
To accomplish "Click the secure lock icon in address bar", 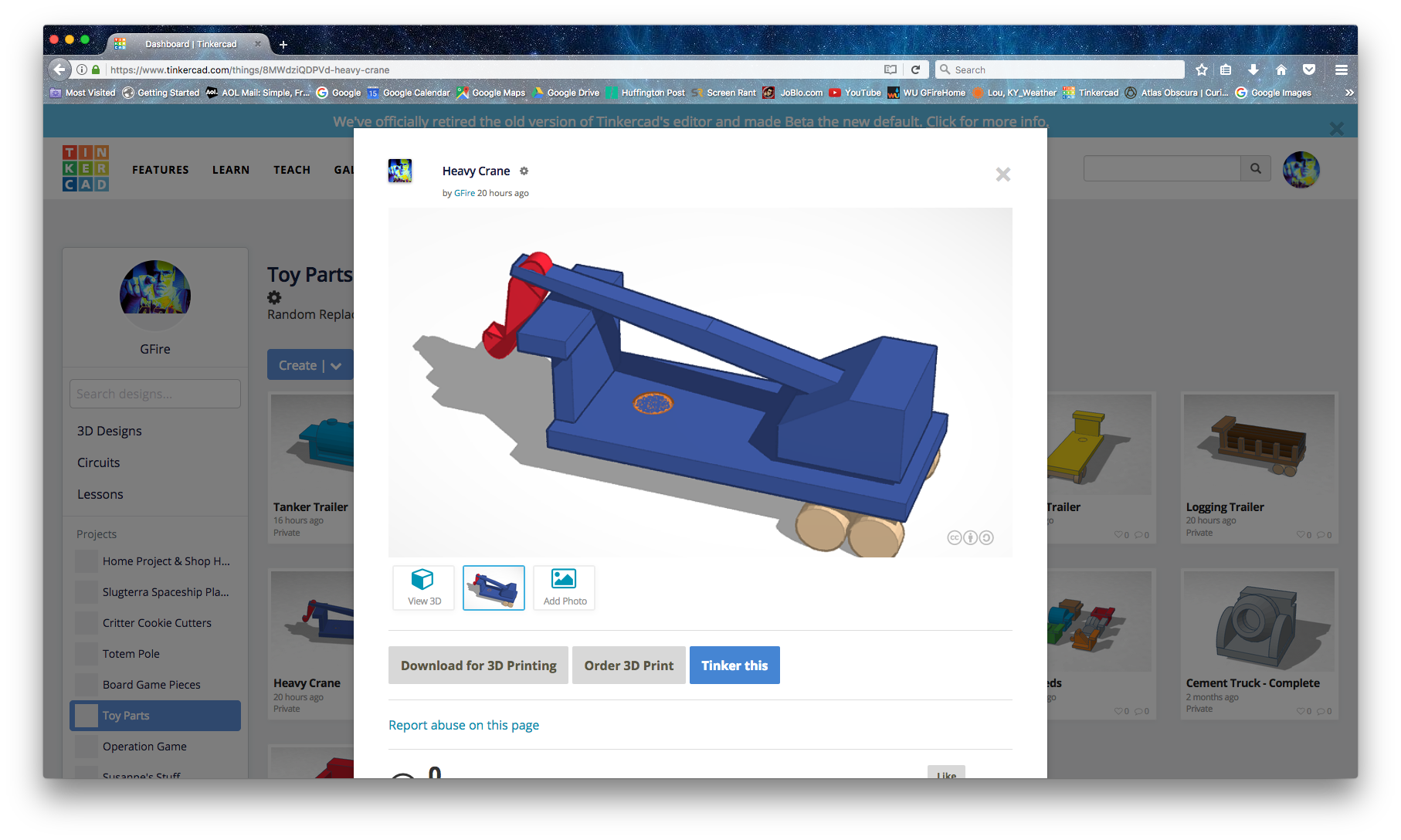I will (x=96, y=69).
